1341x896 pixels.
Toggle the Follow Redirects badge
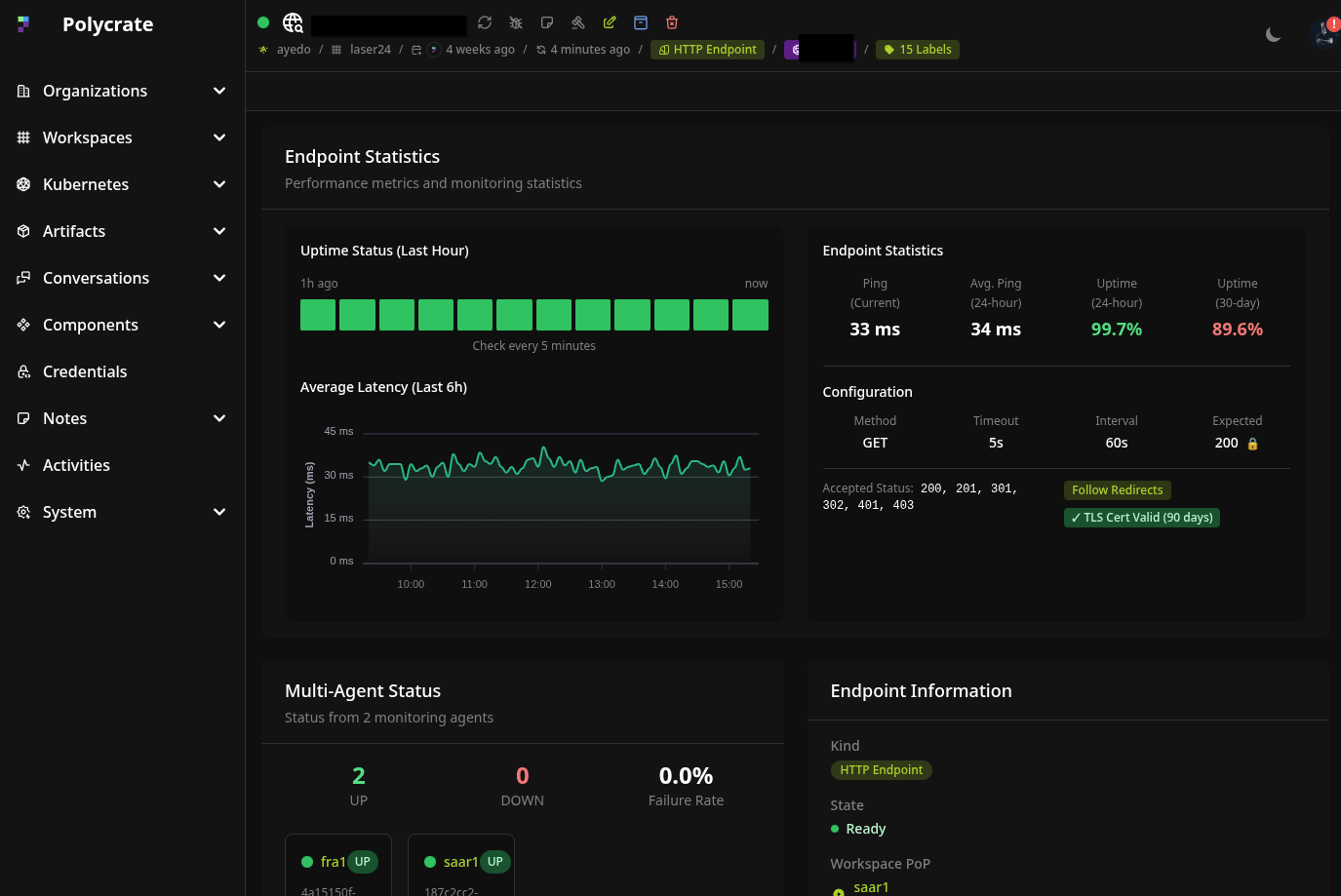(x=1117, y=489)
